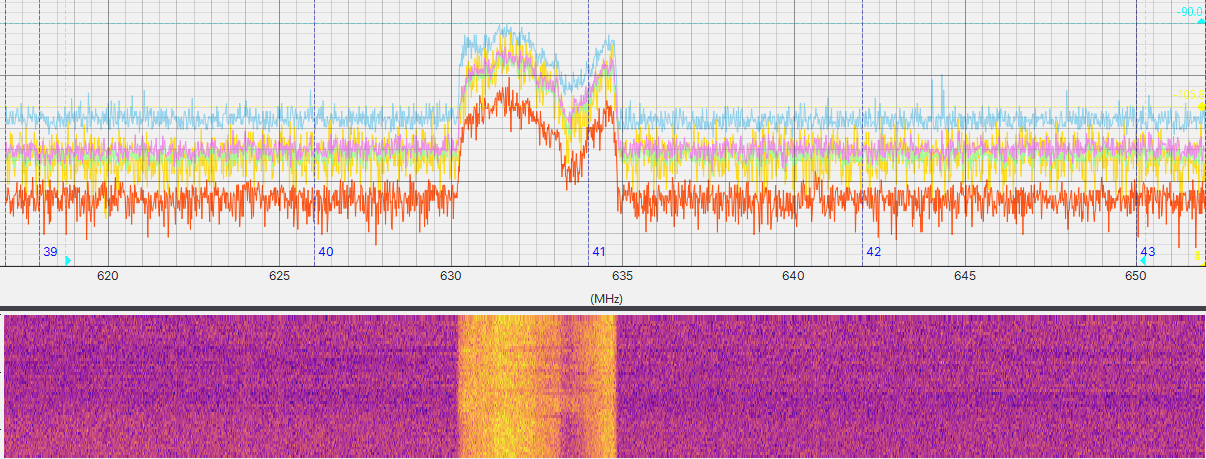The image size is (1206, 459).
Task: Click the channel 43 label
Action: (x=1148, y=252)
